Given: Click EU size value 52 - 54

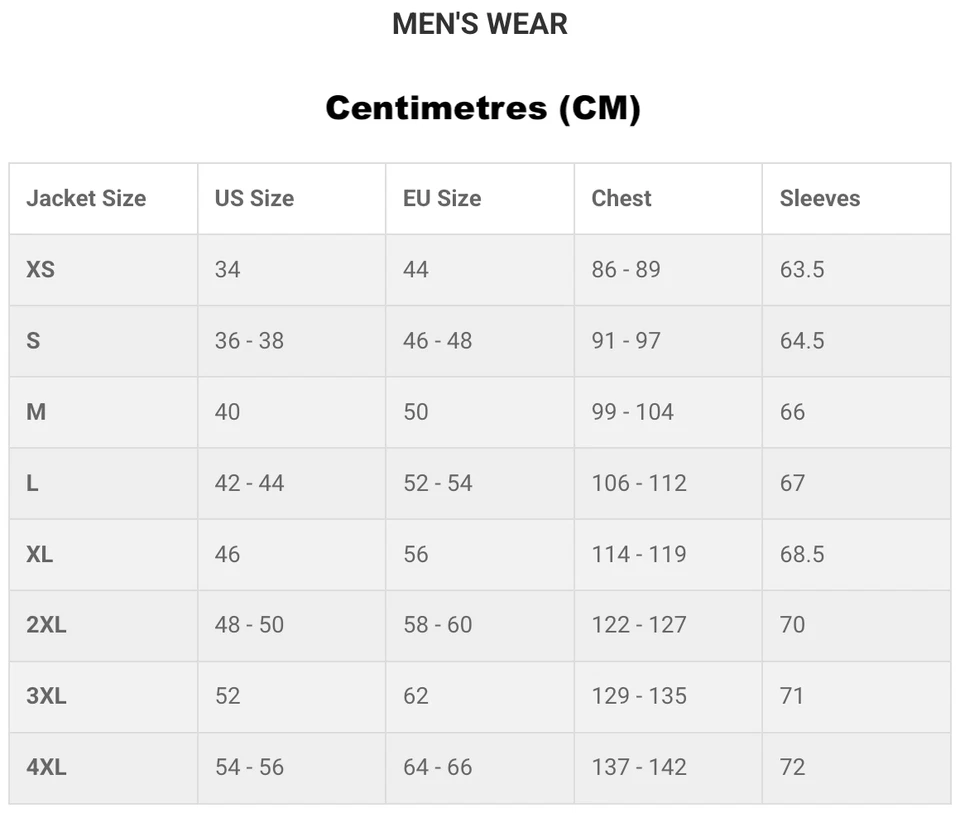Looking at the screenshot, I should [x=438, y=484].
